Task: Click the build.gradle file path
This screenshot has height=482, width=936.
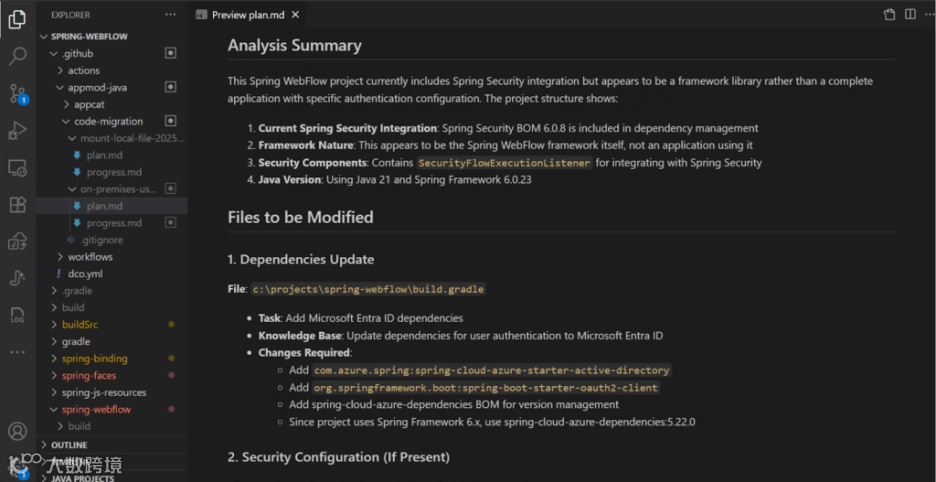Action: coord(368,289)
